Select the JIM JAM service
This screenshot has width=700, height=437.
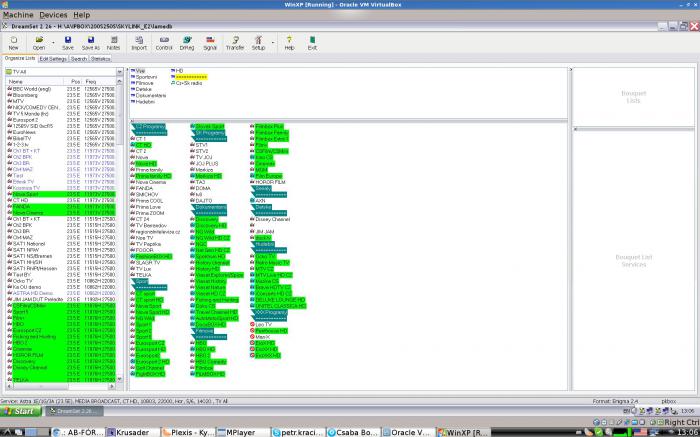(x=262, y=232)
